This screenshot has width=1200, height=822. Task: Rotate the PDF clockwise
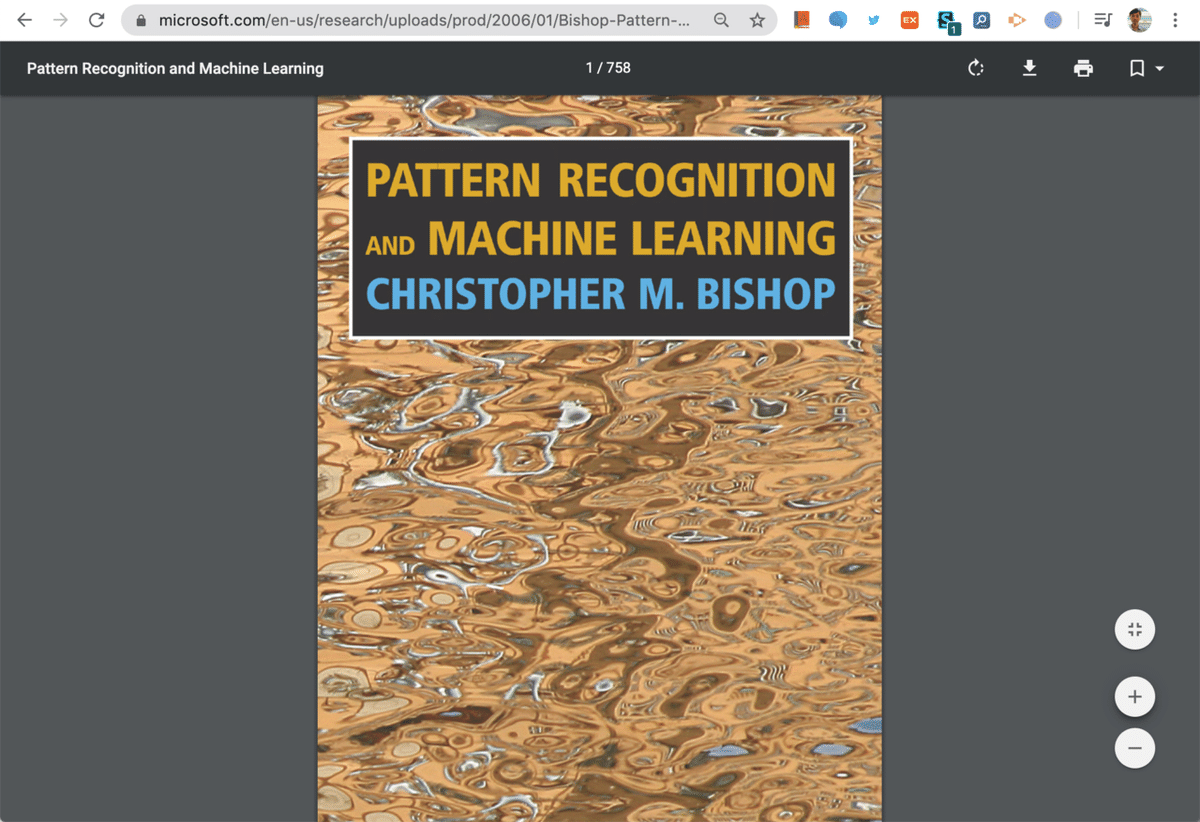coord(976,68)
